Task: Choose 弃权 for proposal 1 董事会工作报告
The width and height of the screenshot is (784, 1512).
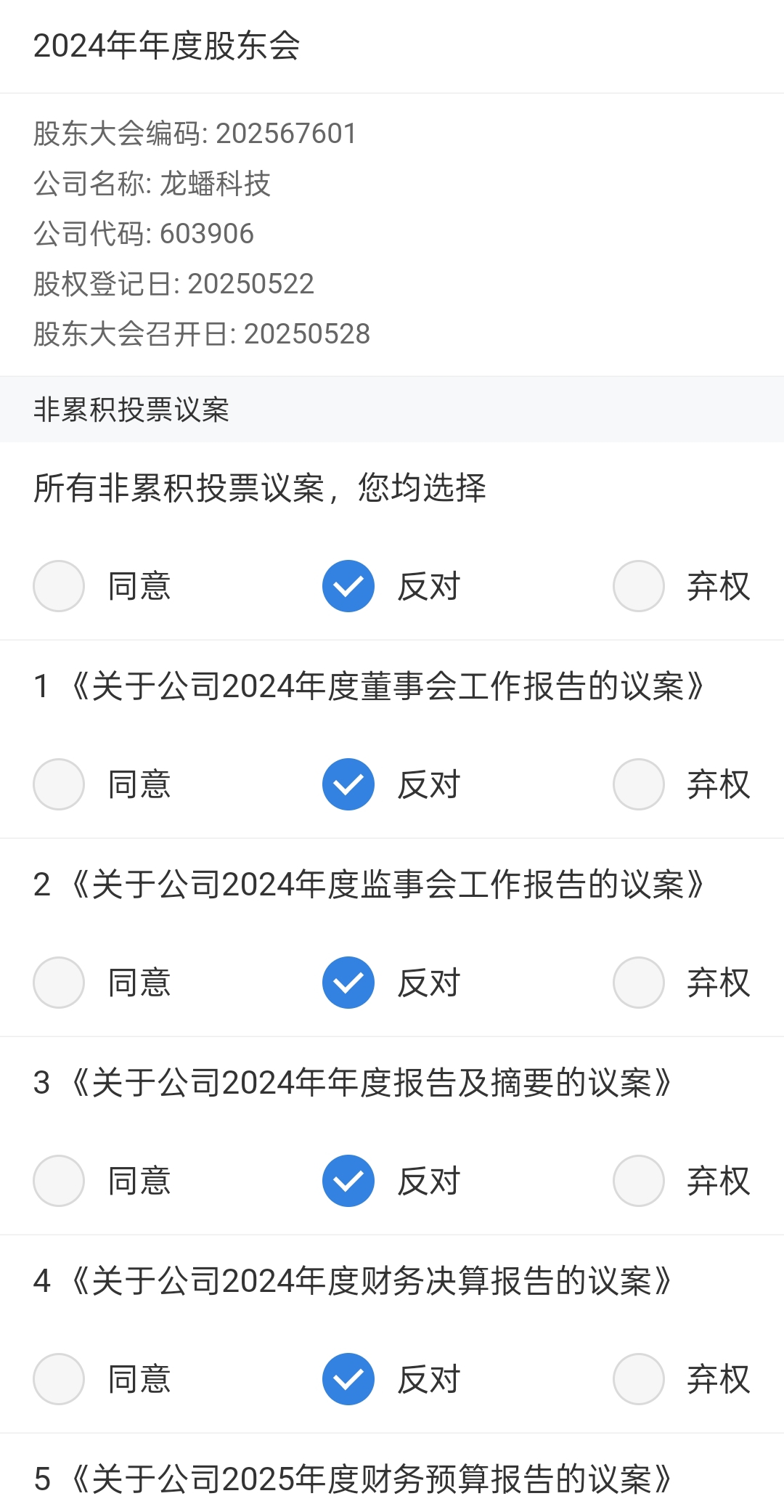Action: [x=639, y=784]
